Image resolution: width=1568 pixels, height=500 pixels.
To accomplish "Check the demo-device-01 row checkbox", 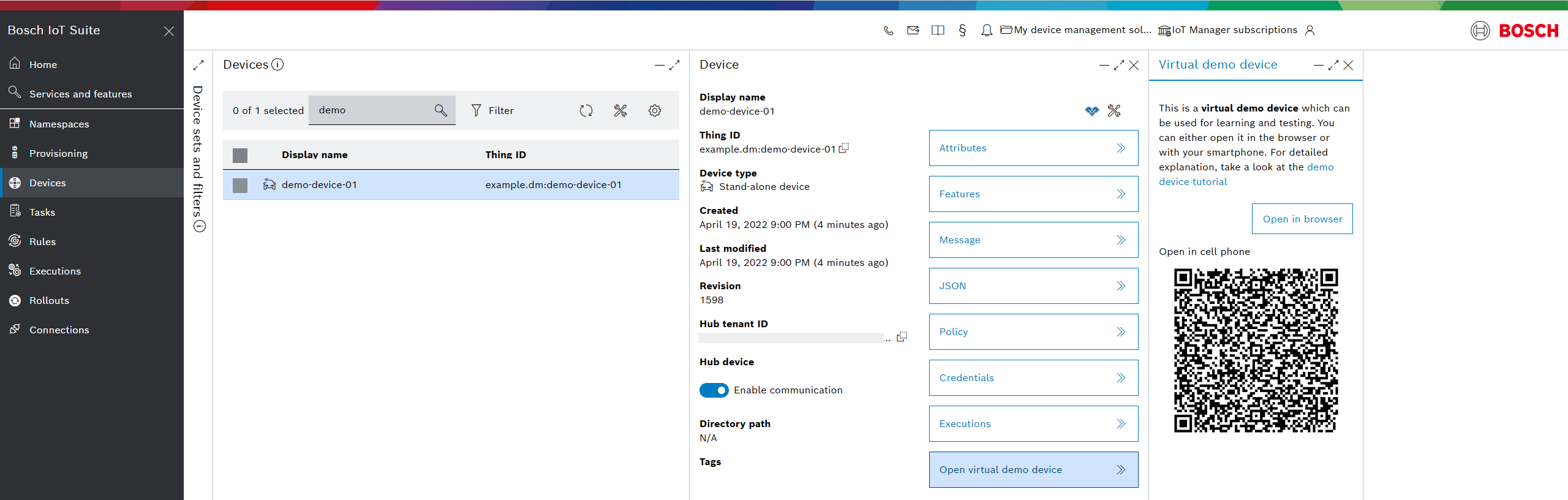I will click(x=240, y=185).
